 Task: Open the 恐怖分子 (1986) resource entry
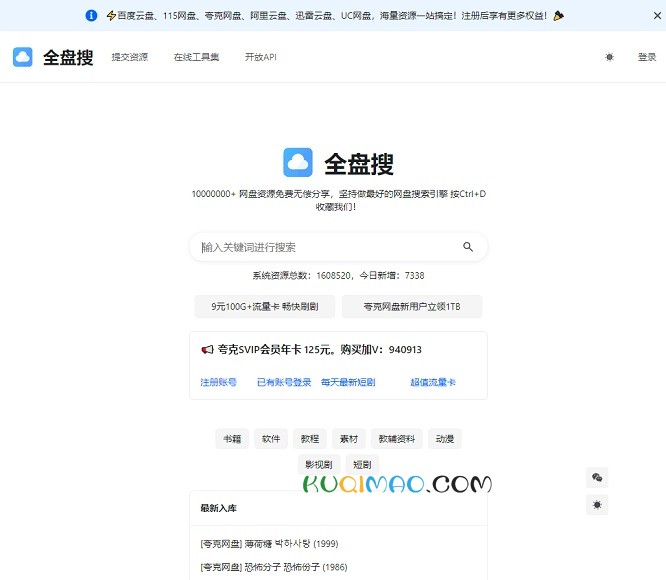[274, 567]
